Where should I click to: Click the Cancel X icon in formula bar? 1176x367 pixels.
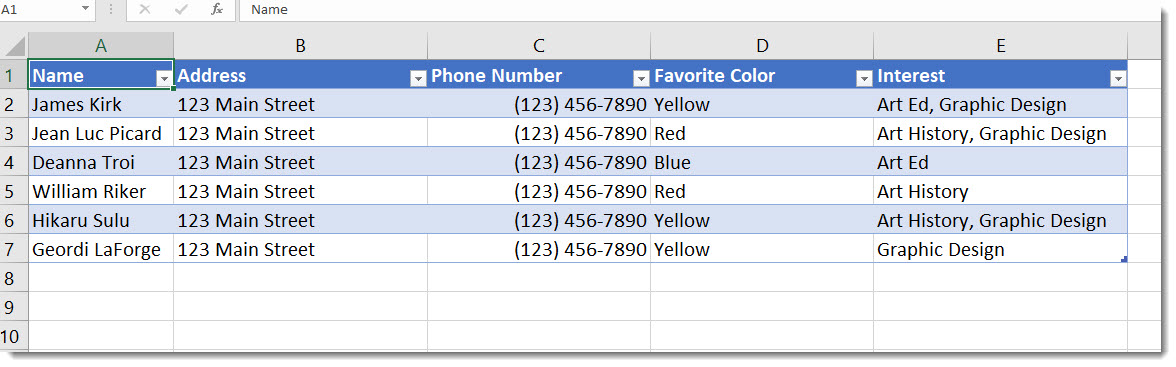tap(145, 10)
